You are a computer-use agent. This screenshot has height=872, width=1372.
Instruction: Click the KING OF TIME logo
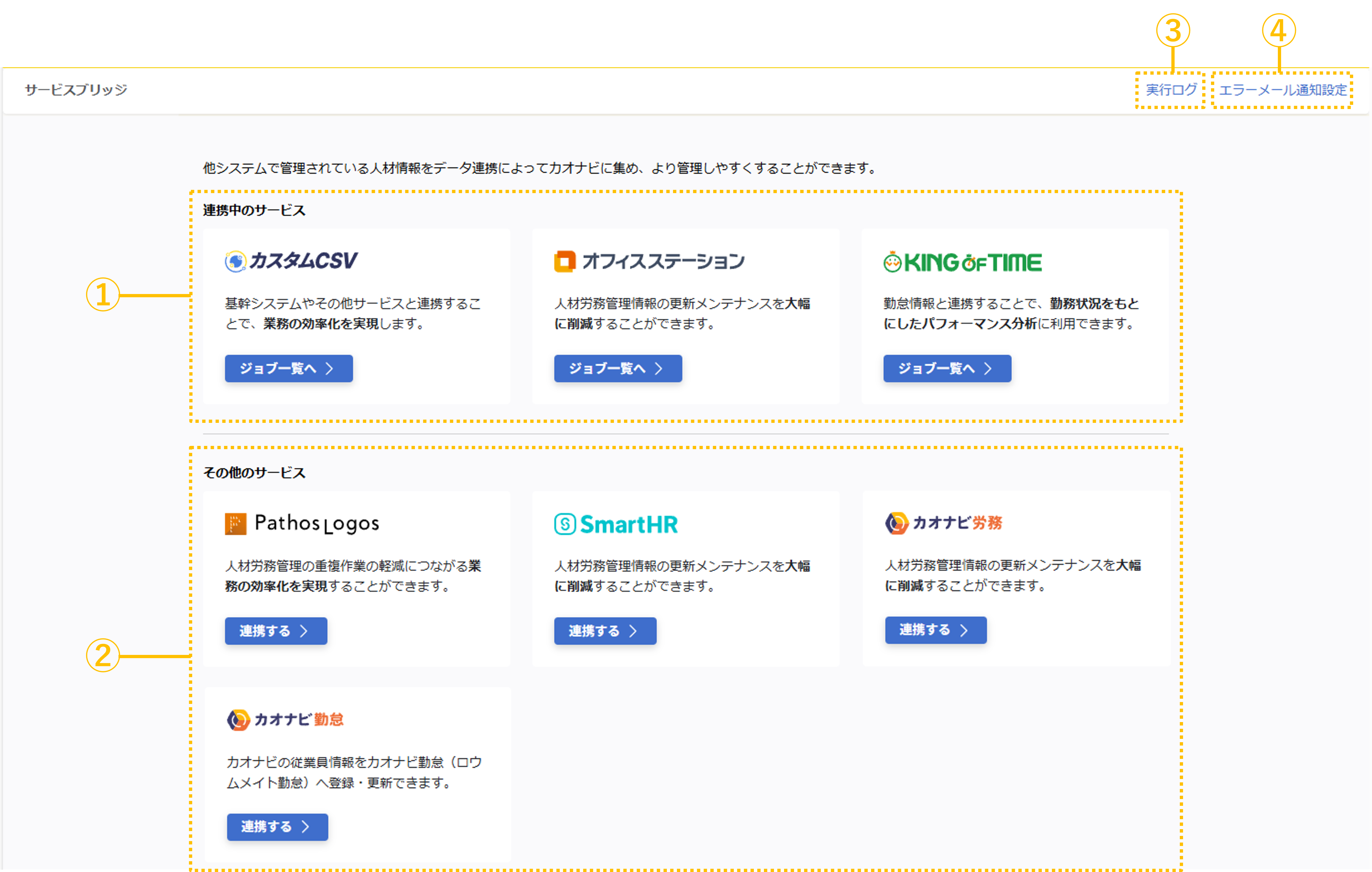coord(962,263)
